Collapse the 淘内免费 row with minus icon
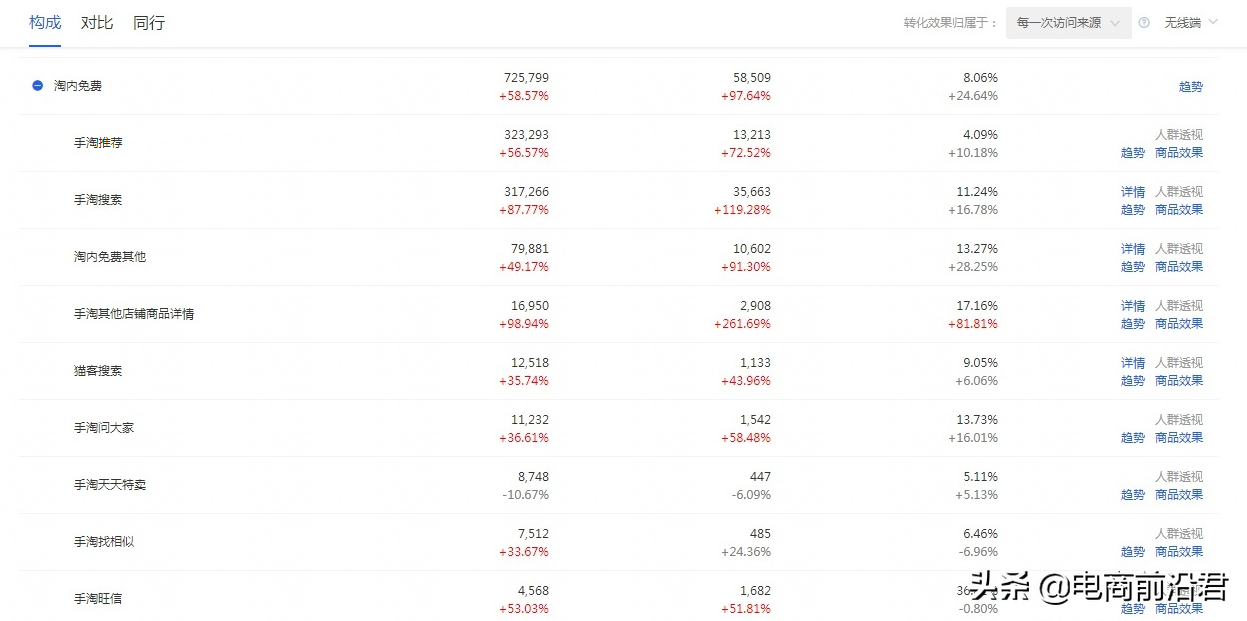 [37, 86]
